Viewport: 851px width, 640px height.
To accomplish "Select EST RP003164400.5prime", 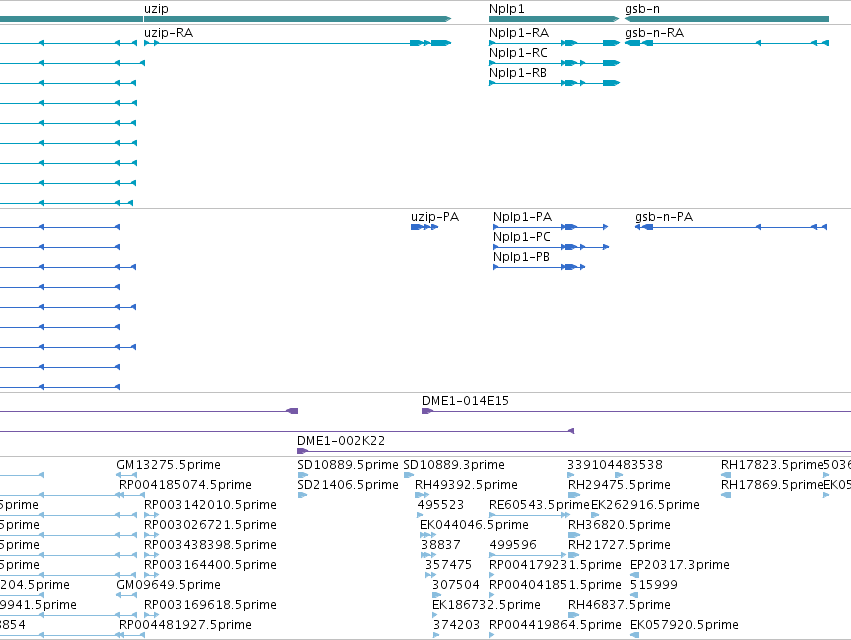I will [210, 565].
